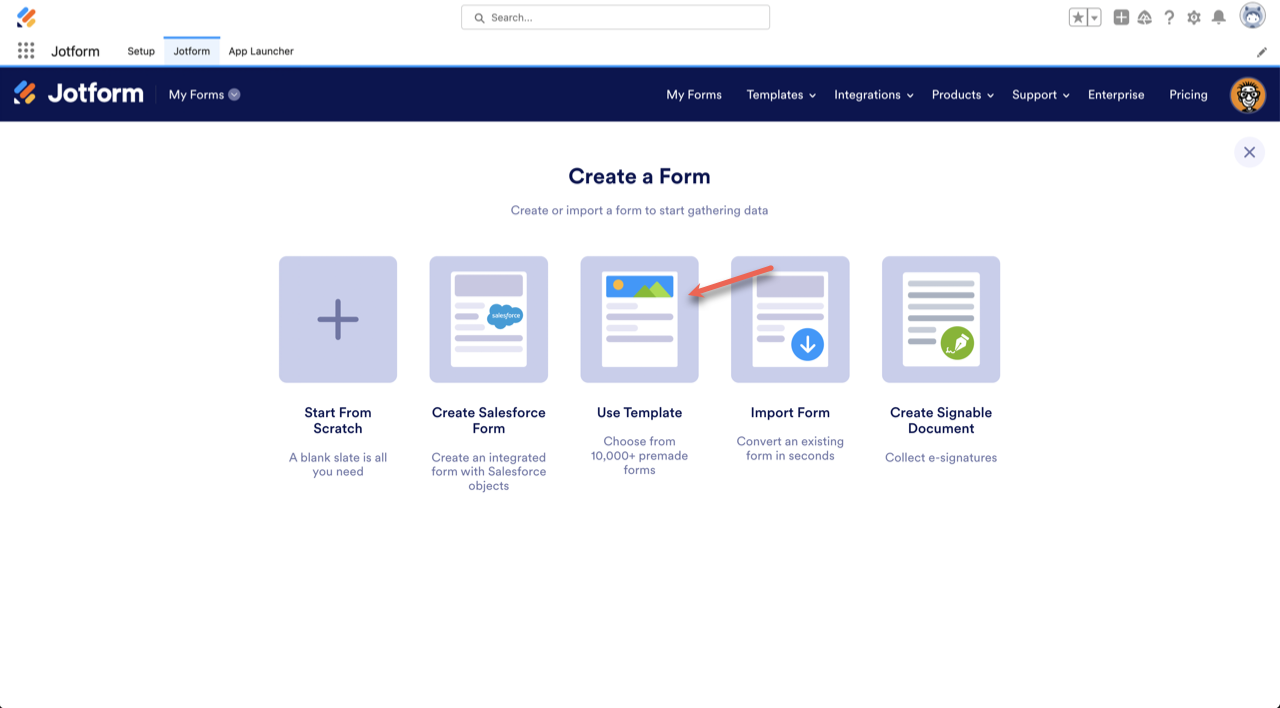Image resolution: width=1280 pixels, height=708 pixels.
Task: Open the Favorites star icon
Action: pos(1078,17)
